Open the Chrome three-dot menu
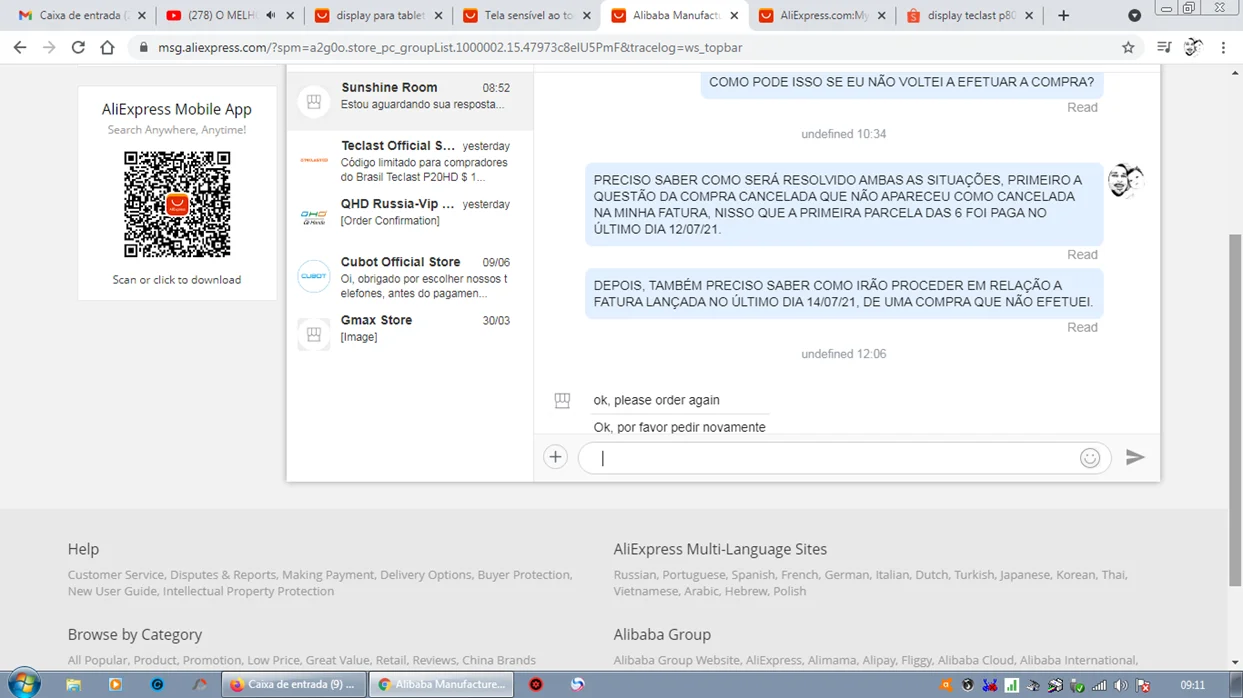1243x698 pixels. point(1223,47)
